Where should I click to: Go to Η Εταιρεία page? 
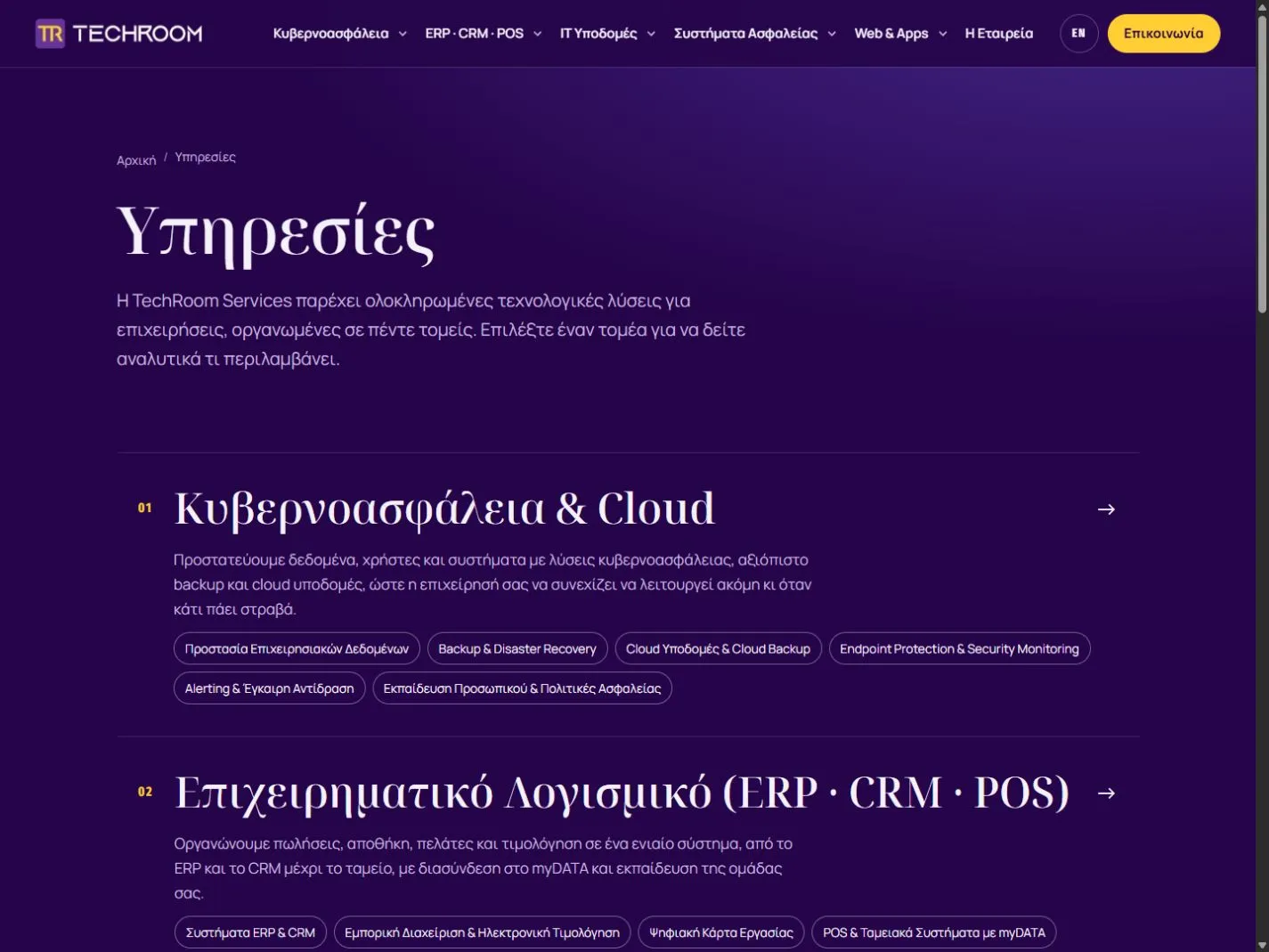coord(999,34)
